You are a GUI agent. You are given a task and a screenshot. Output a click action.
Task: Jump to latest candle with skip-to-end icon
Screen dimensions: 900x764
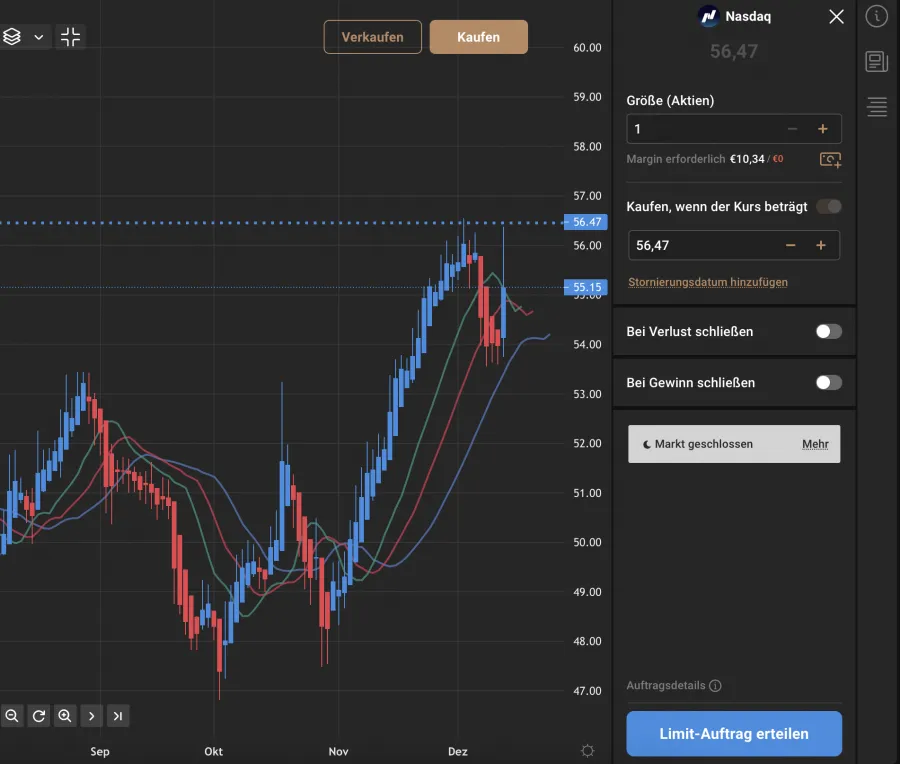click(x=117, y=716)
